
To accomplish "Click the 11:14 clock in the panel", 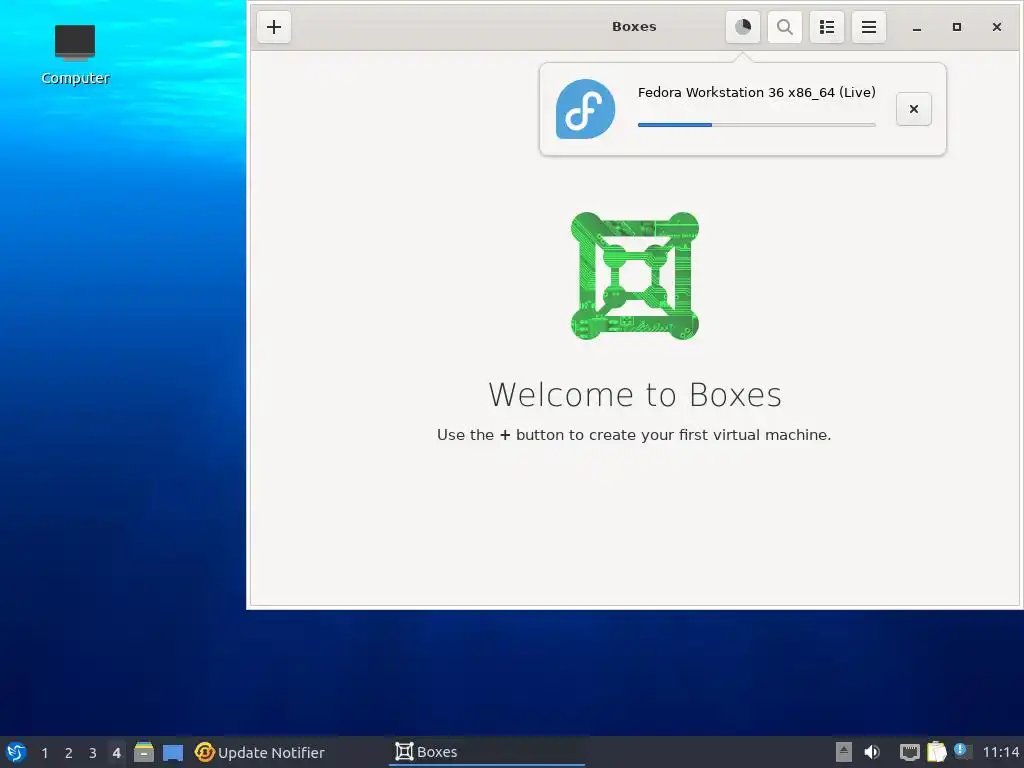I will pos(1000,752).
